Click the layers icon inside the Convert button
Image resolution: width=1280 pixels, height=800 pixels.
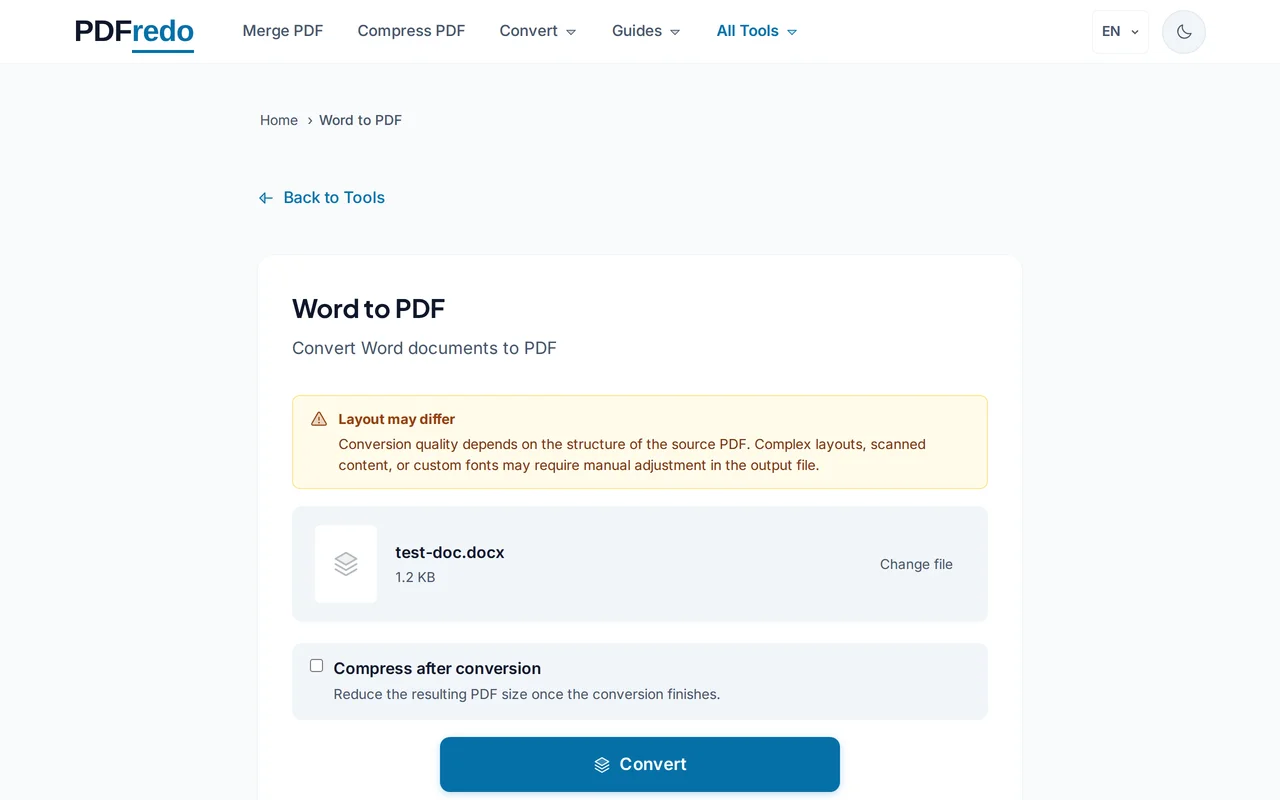601,764
